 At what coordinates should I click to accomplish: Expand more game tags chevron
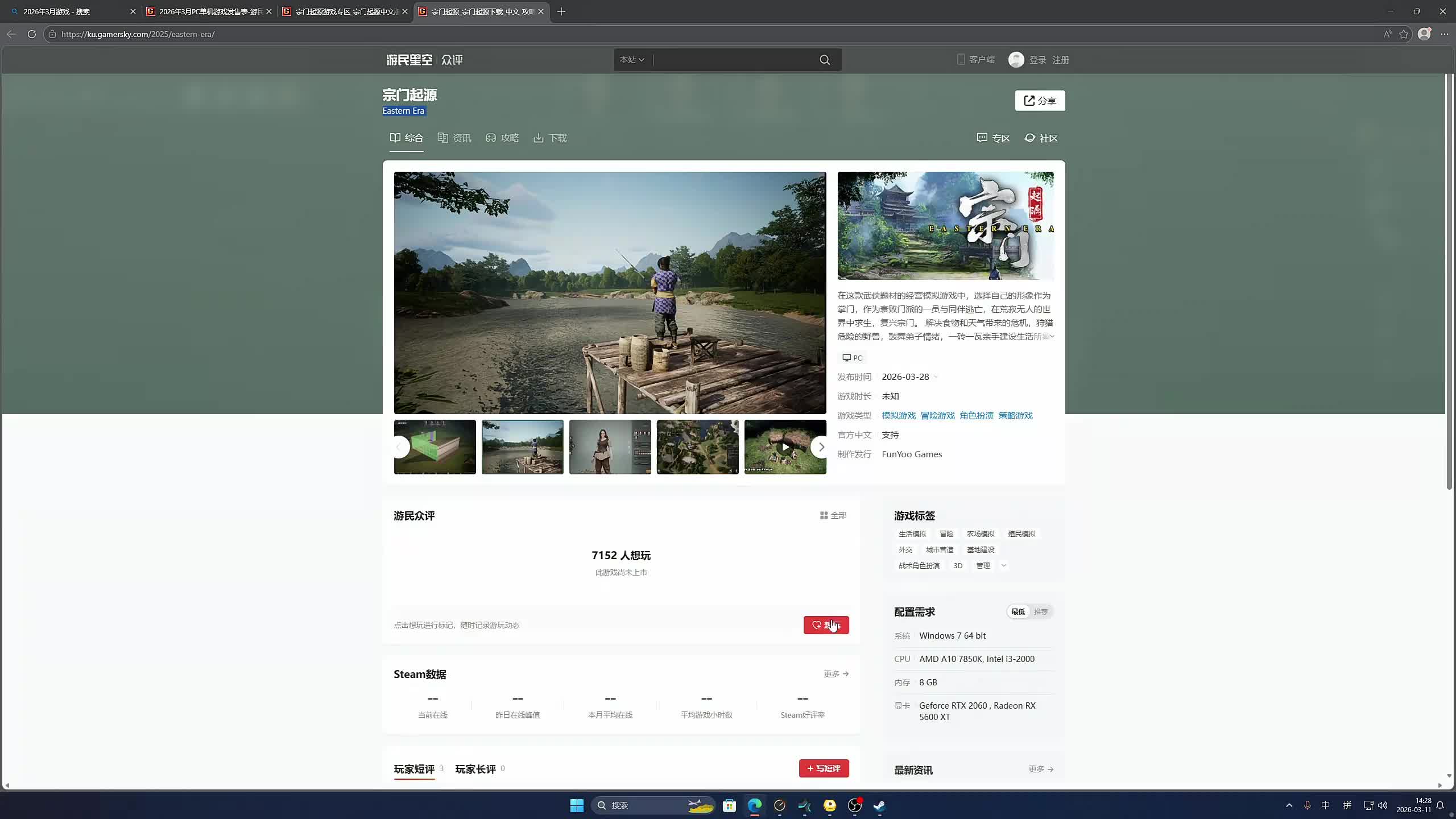(x=1004, y=565)
